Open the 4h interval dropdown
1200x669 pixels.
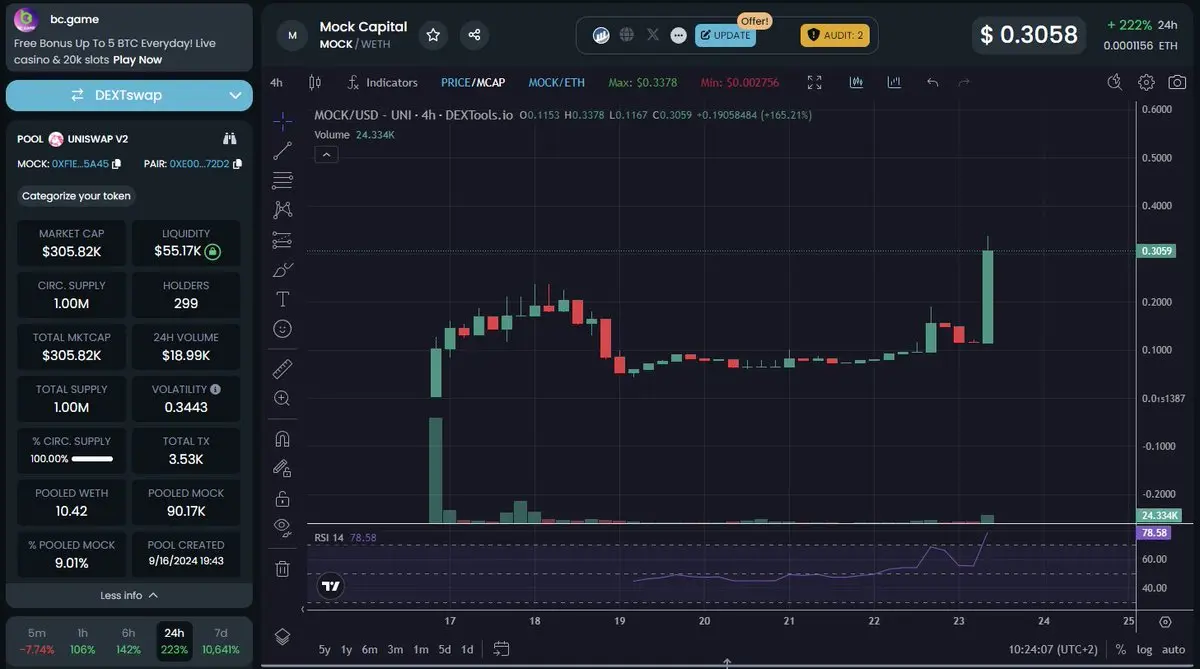point(277,82)
